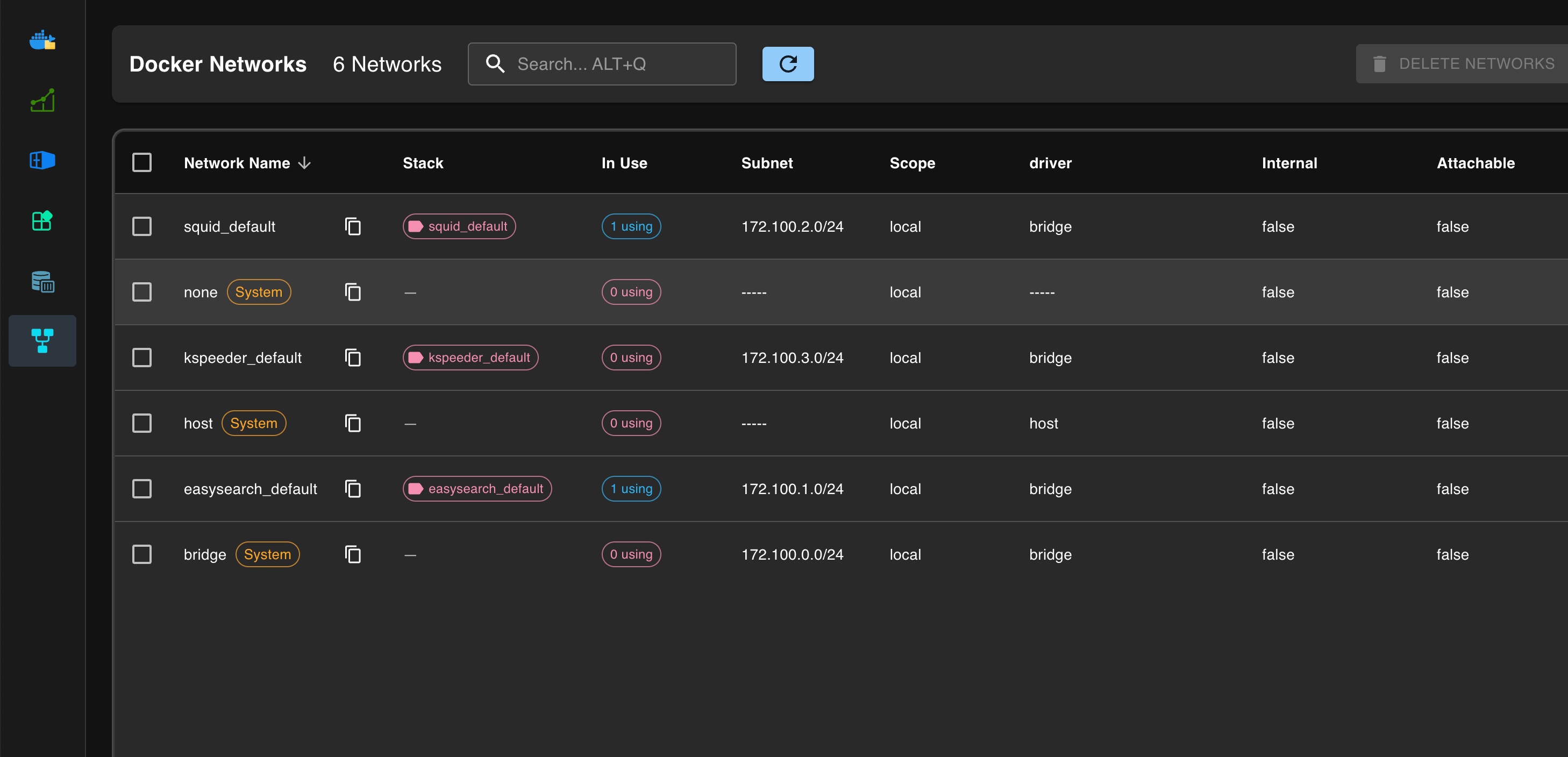
Task: Click the bridge row 0 using badge
Action: pyautogui.click(x=631, y=554)
